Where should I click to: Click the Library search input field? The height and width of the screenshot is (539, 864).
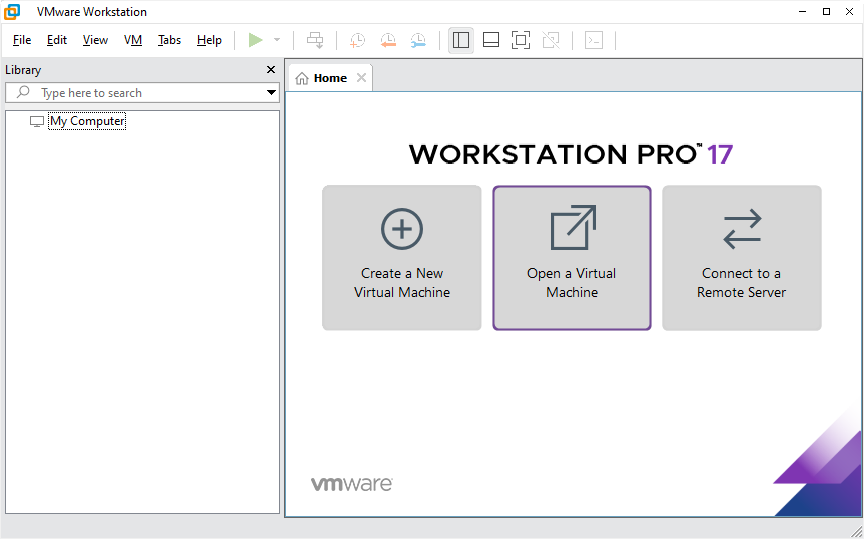tap(142, 93)
